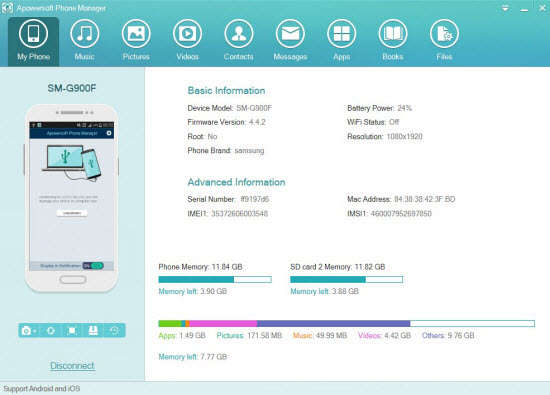Viewport: 550px width, 395px height.
Task: Open the Files section
Action: coord(444,41)
